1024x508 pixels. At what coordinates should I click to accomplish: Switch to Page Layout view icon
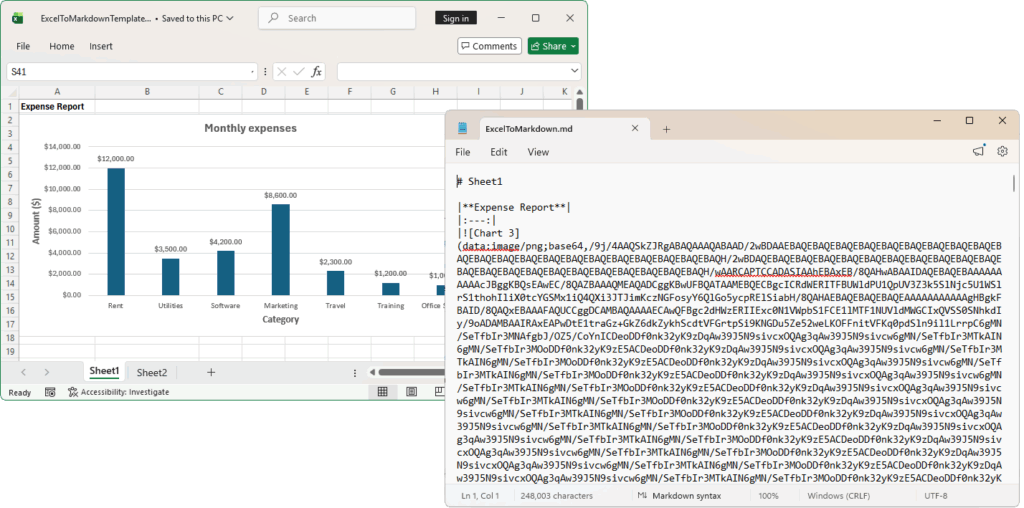(411, 392)
